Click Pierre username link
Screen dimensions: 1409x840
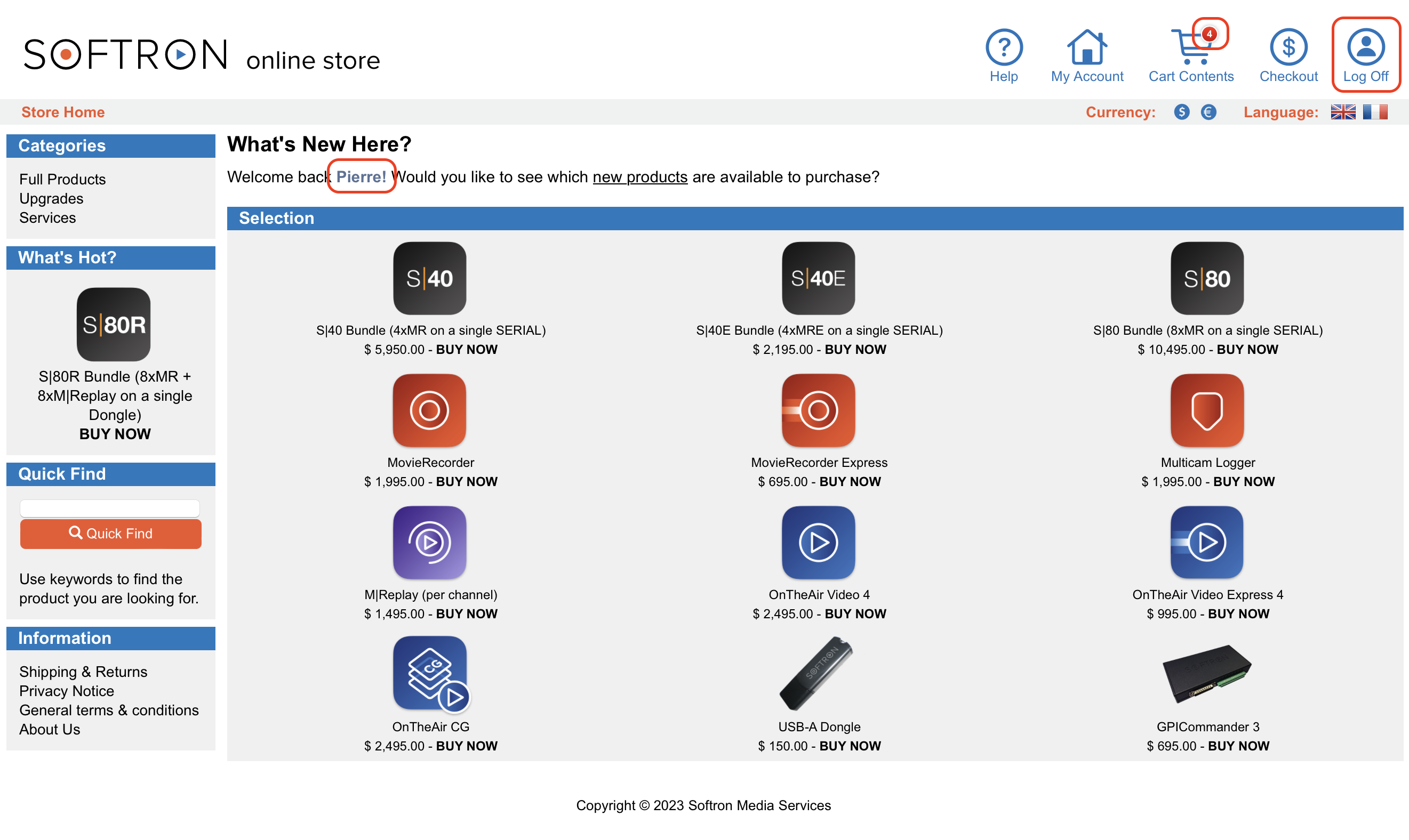tap(361, 177)
